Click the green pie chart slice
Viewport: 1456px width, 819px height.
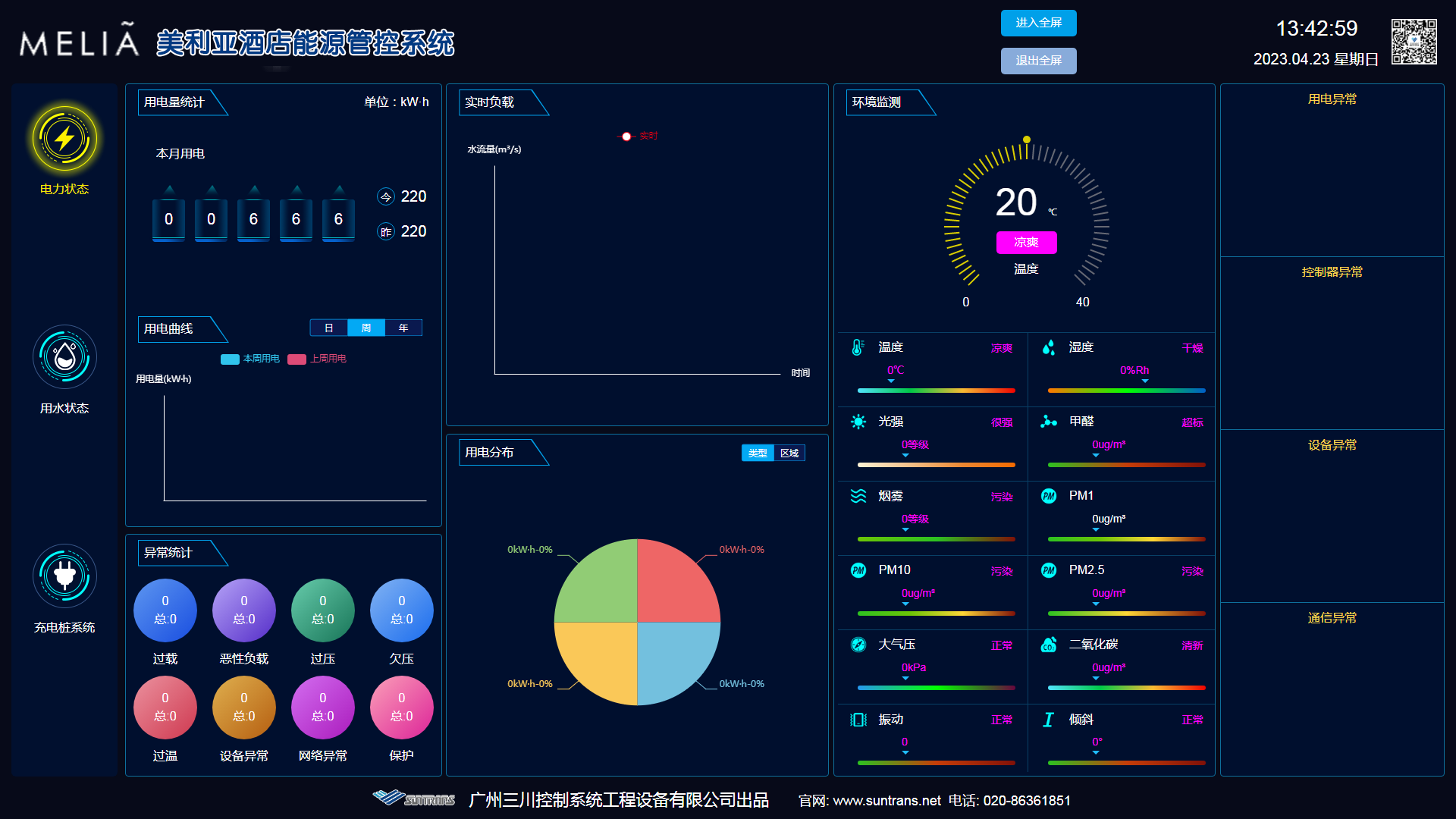603,588
